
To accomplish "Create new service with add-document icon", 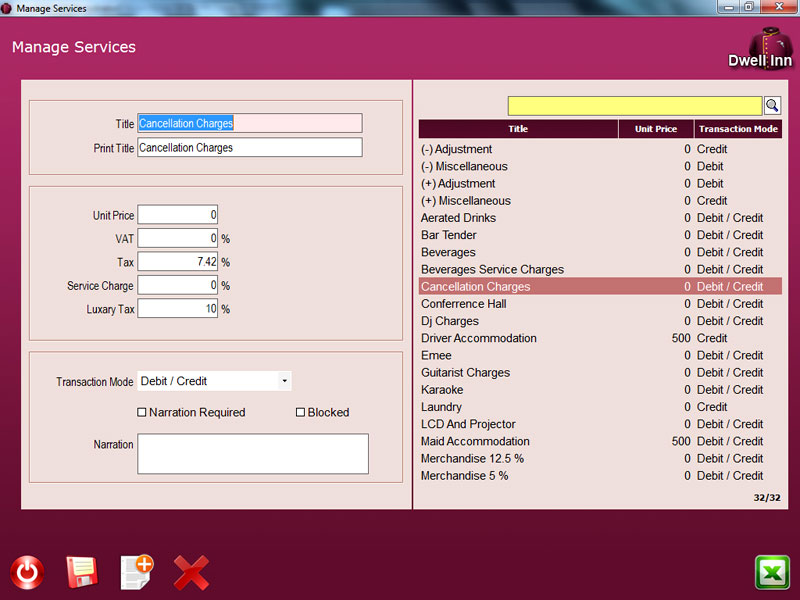I will [136, 572].
